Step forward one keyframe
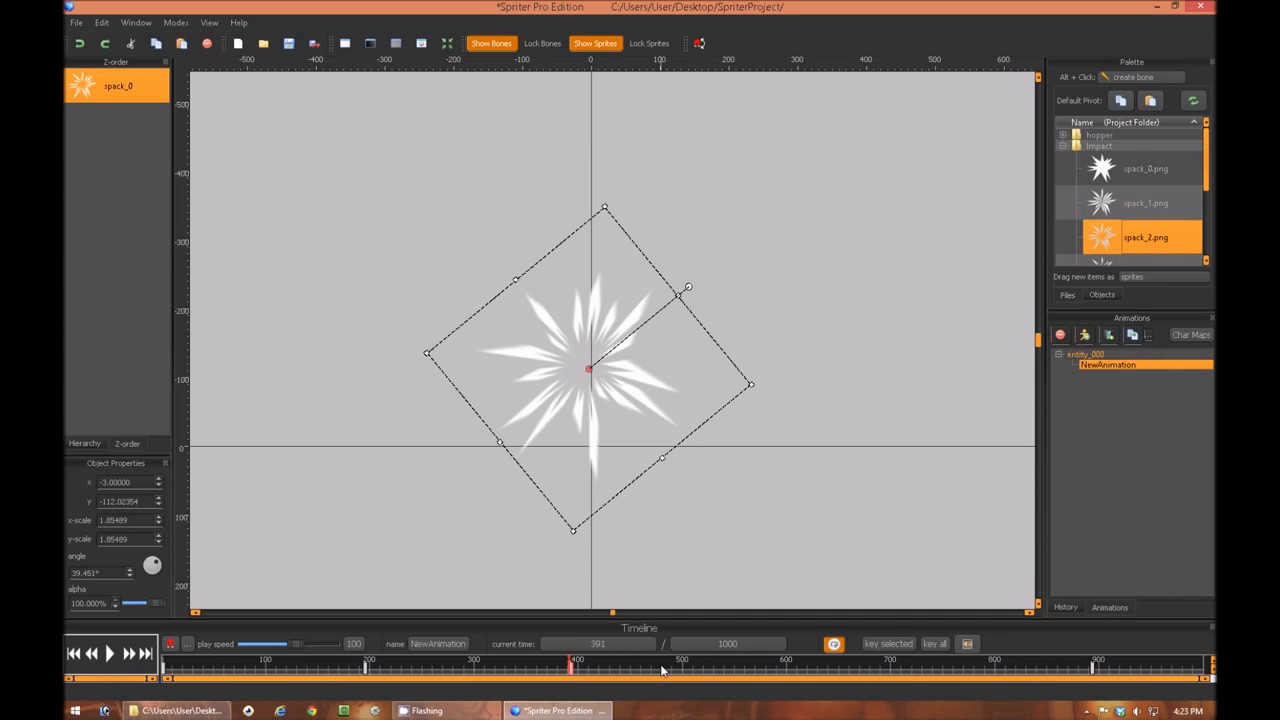Screen dimensions: 1280x720 (x=128, y=653)
